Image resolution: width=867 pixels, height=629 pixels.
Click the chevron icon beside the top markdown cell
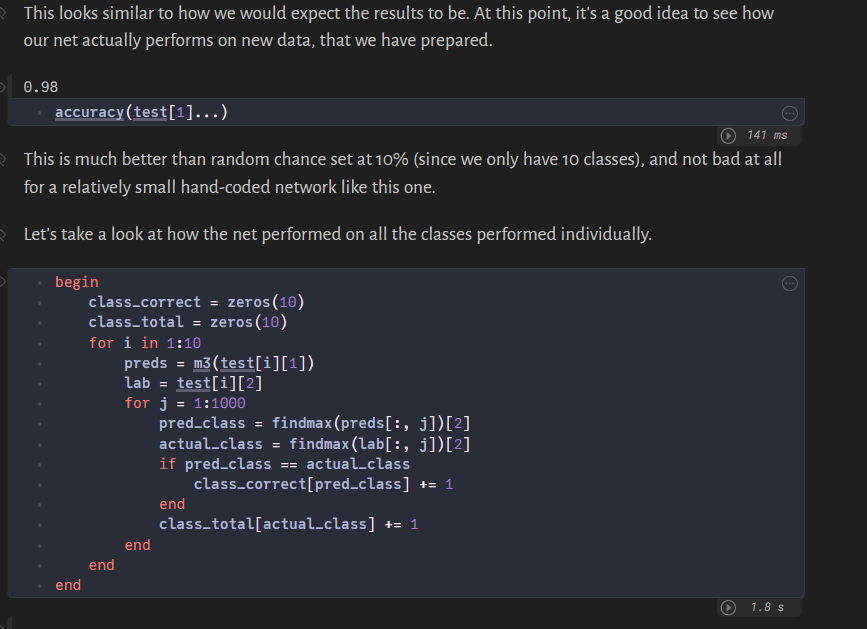[x=4, y=13]
